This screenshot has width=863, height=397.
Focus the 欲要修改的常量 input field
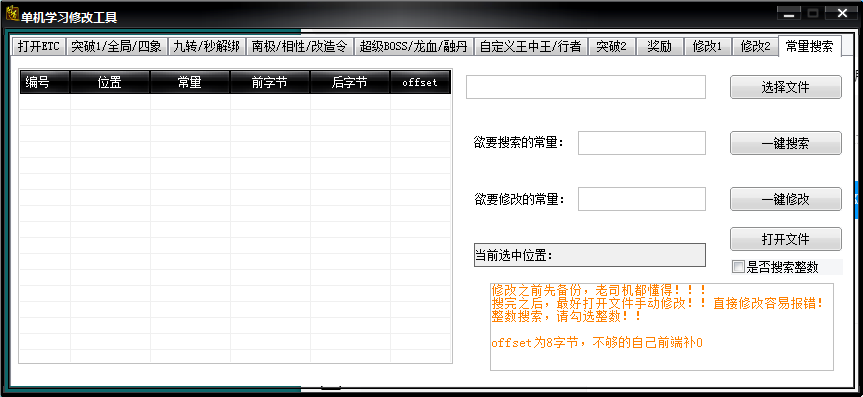642,199
